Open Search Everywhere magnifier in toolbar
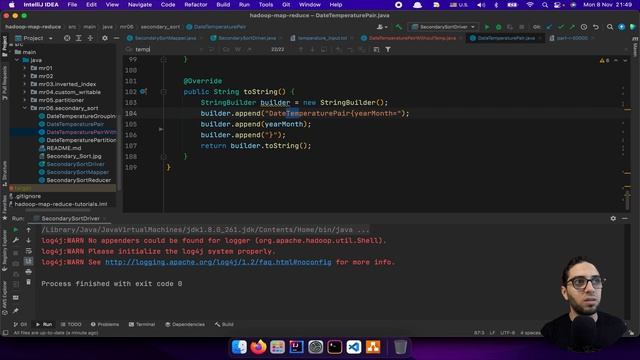Screen dimensions: 640x360 click(610, 27)
